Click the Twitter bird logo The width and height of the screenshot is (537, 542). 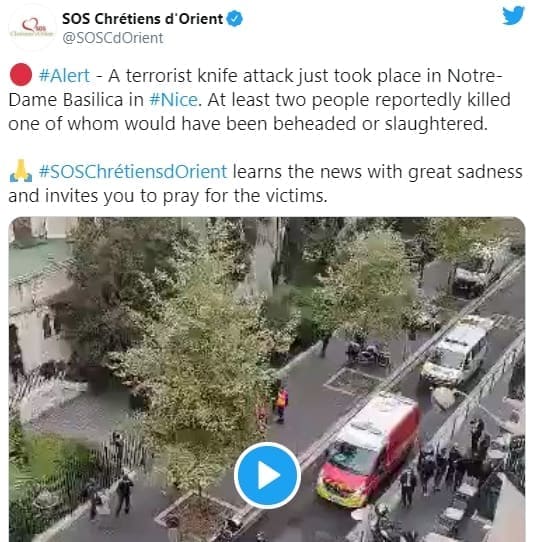point(513,16)
